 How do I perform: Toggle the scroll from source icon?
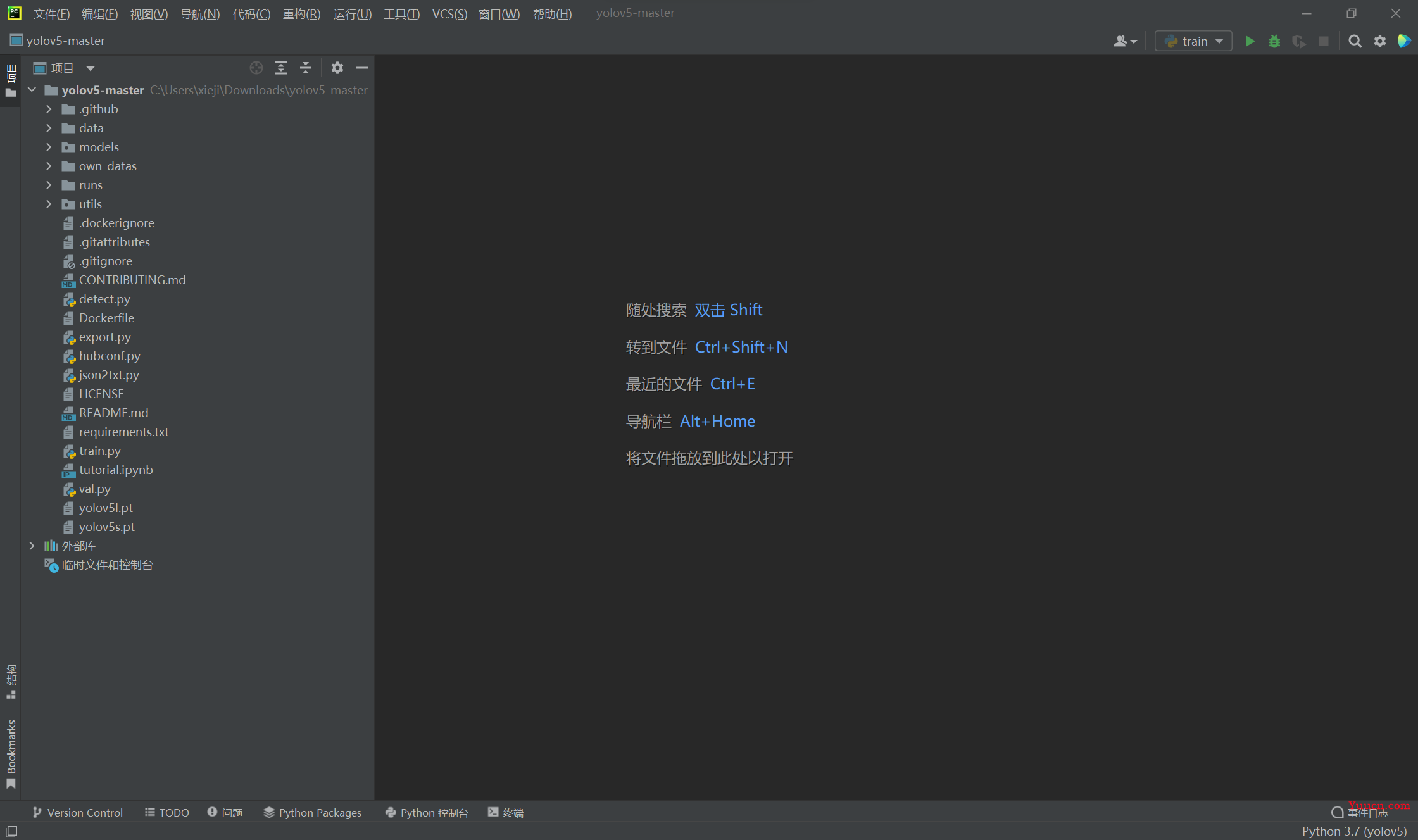(x=258, y=68)
